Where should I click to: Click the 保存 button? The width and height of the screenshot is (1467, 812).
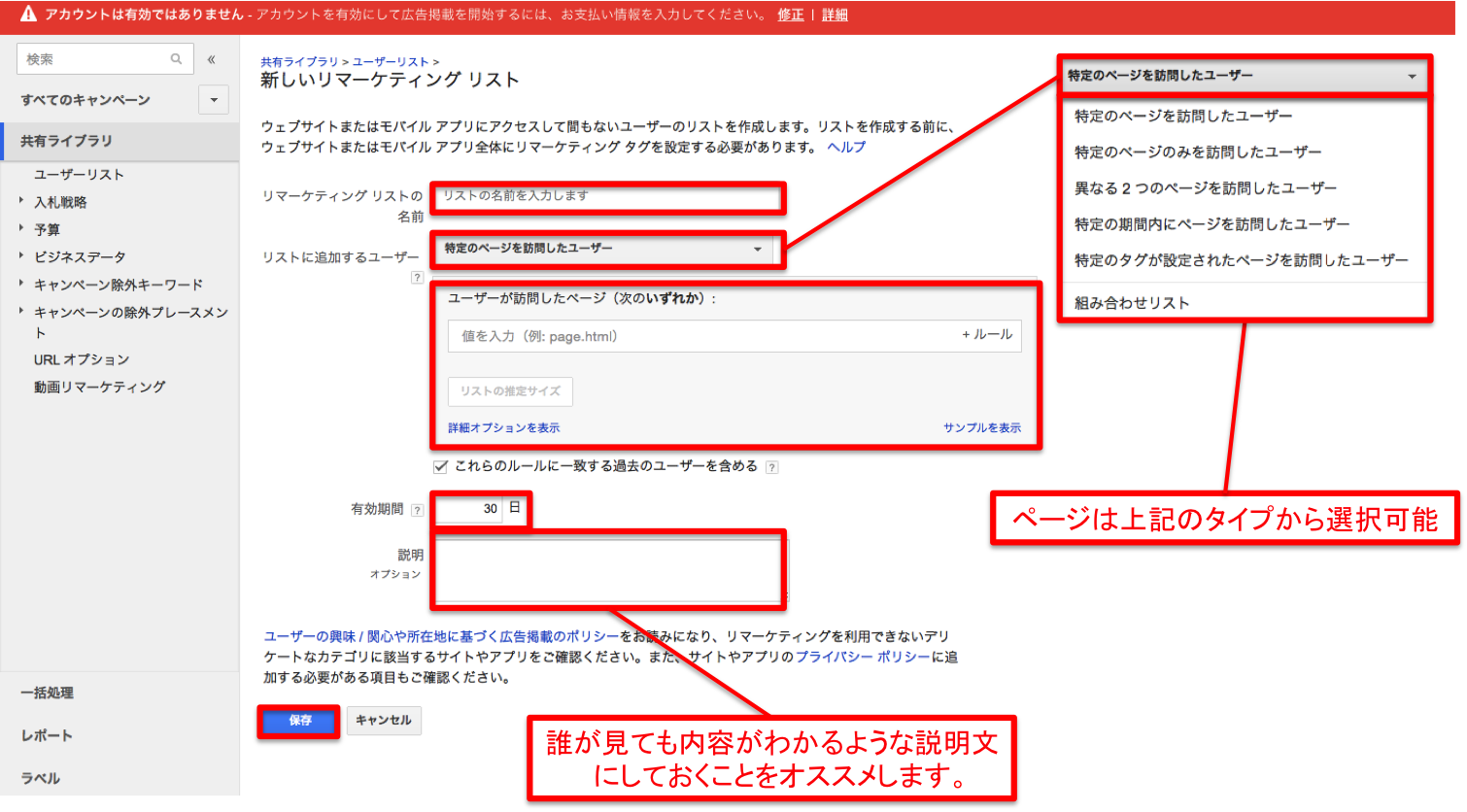297,721
